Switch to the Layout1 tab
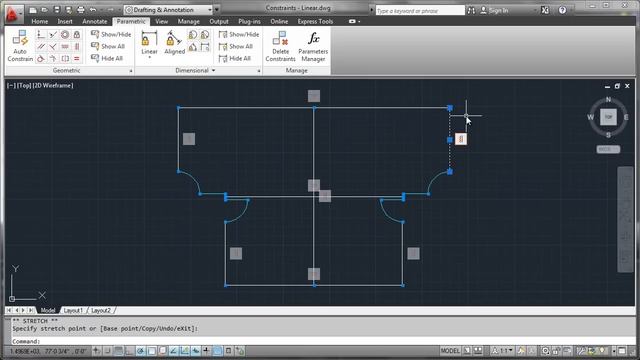This screenshot has width=640, height=360. click(73, 311)
